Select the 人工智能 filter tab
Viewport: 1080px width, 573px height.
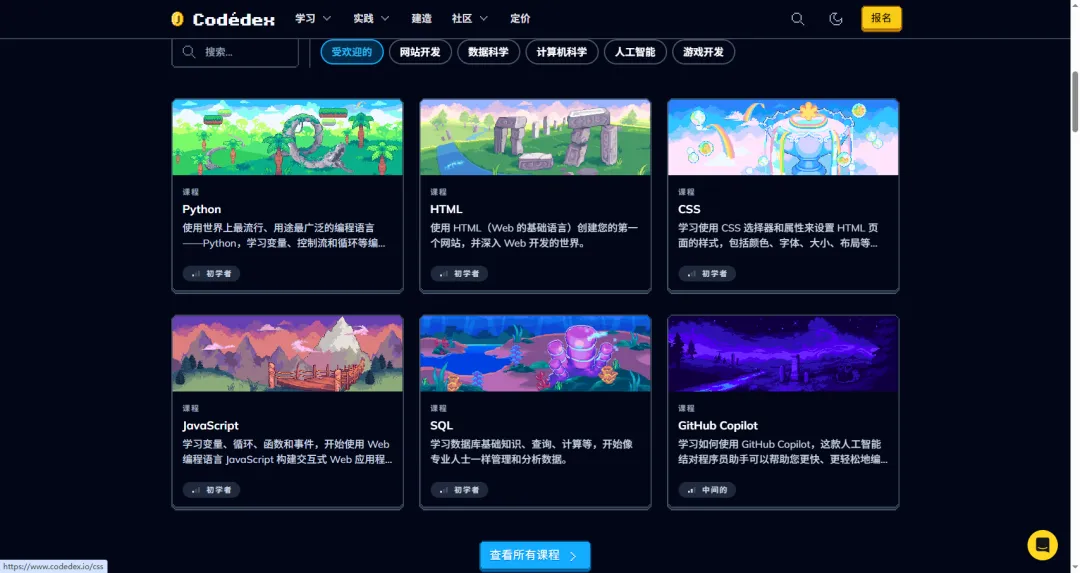point(635,52)
